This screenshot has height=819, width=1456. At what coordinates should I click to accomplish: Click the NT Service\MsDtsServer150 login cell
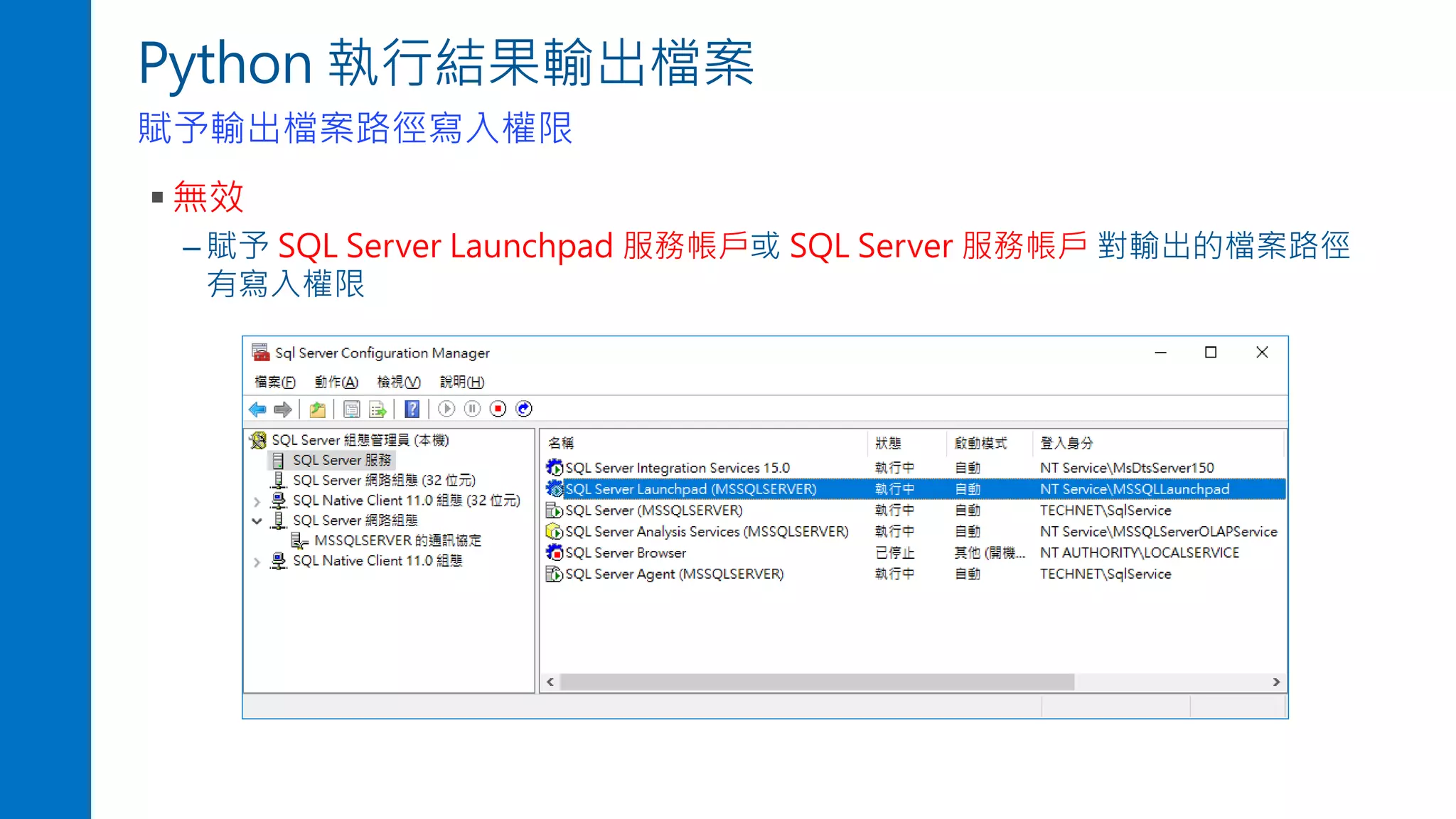[x=1127, y=468]
